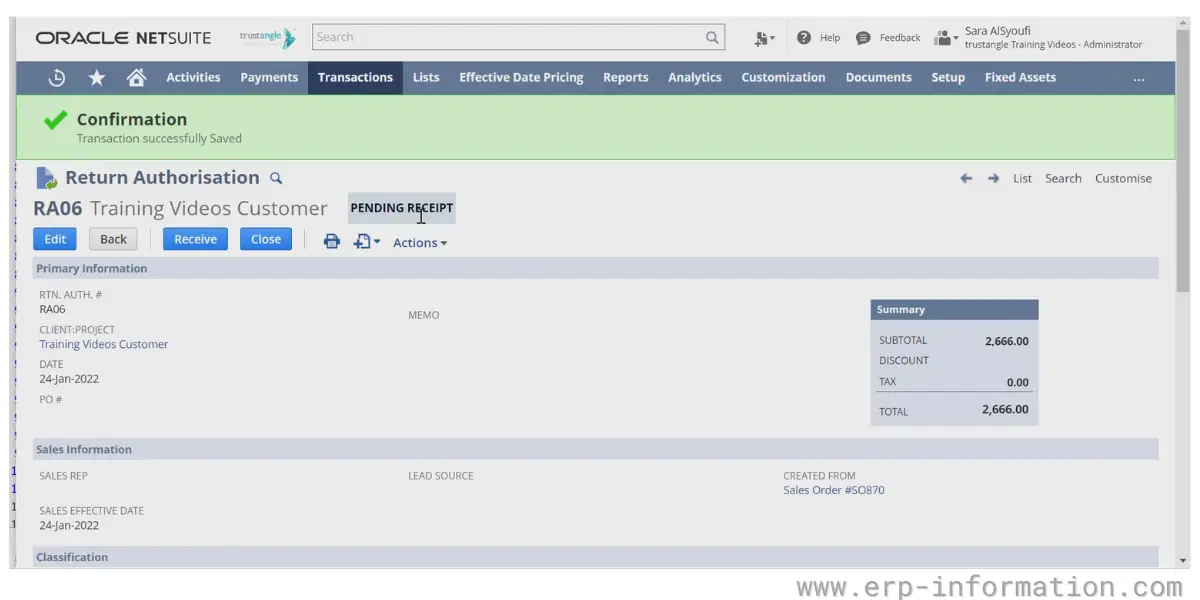Click the Search link near Customise
This screenshot has width=1200, height=600.
coord(1063,178)
